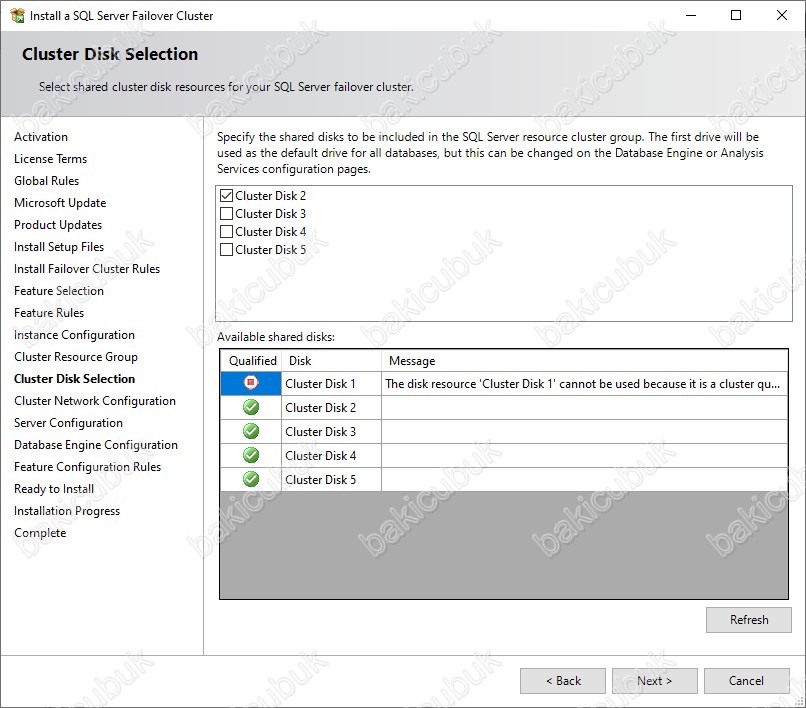Go to the Server Configuration step
The image size is (806, 708).
68,423
